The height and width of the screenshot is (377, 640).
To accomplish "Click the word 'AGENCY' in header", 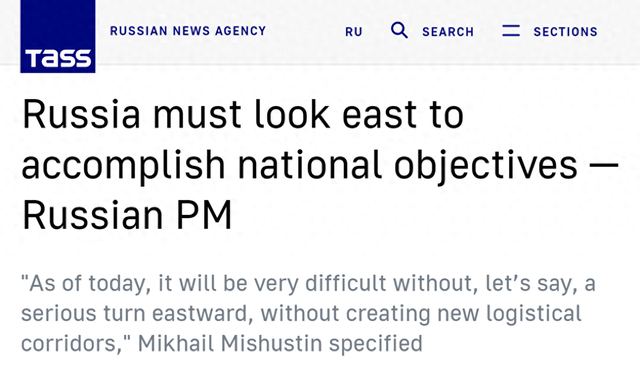I will coord(240,31).
